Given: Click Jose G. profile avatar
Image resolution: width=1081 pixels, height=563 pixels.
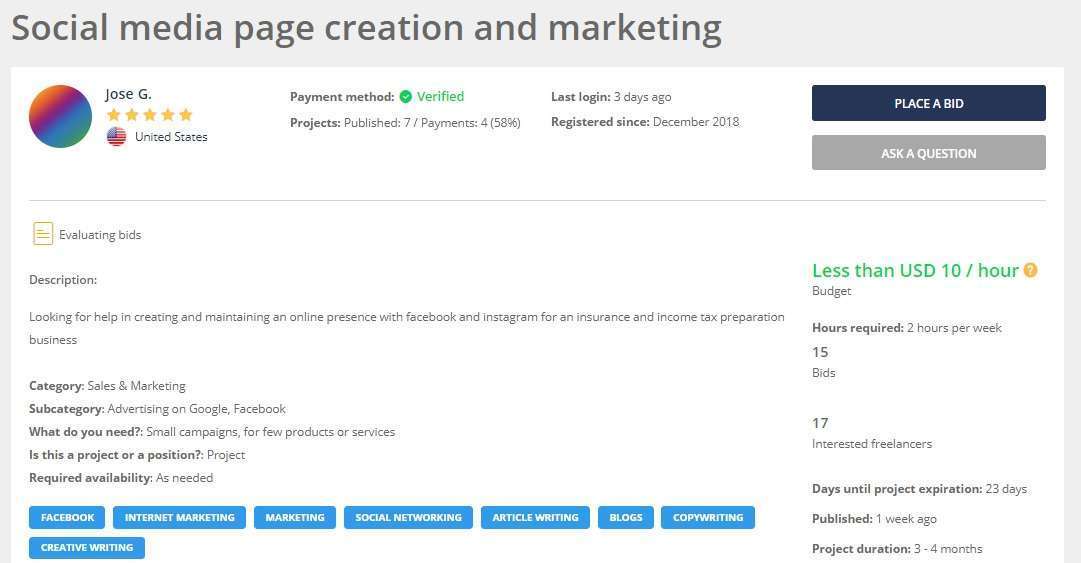Looking at the screenshot, I should (60, 117).
